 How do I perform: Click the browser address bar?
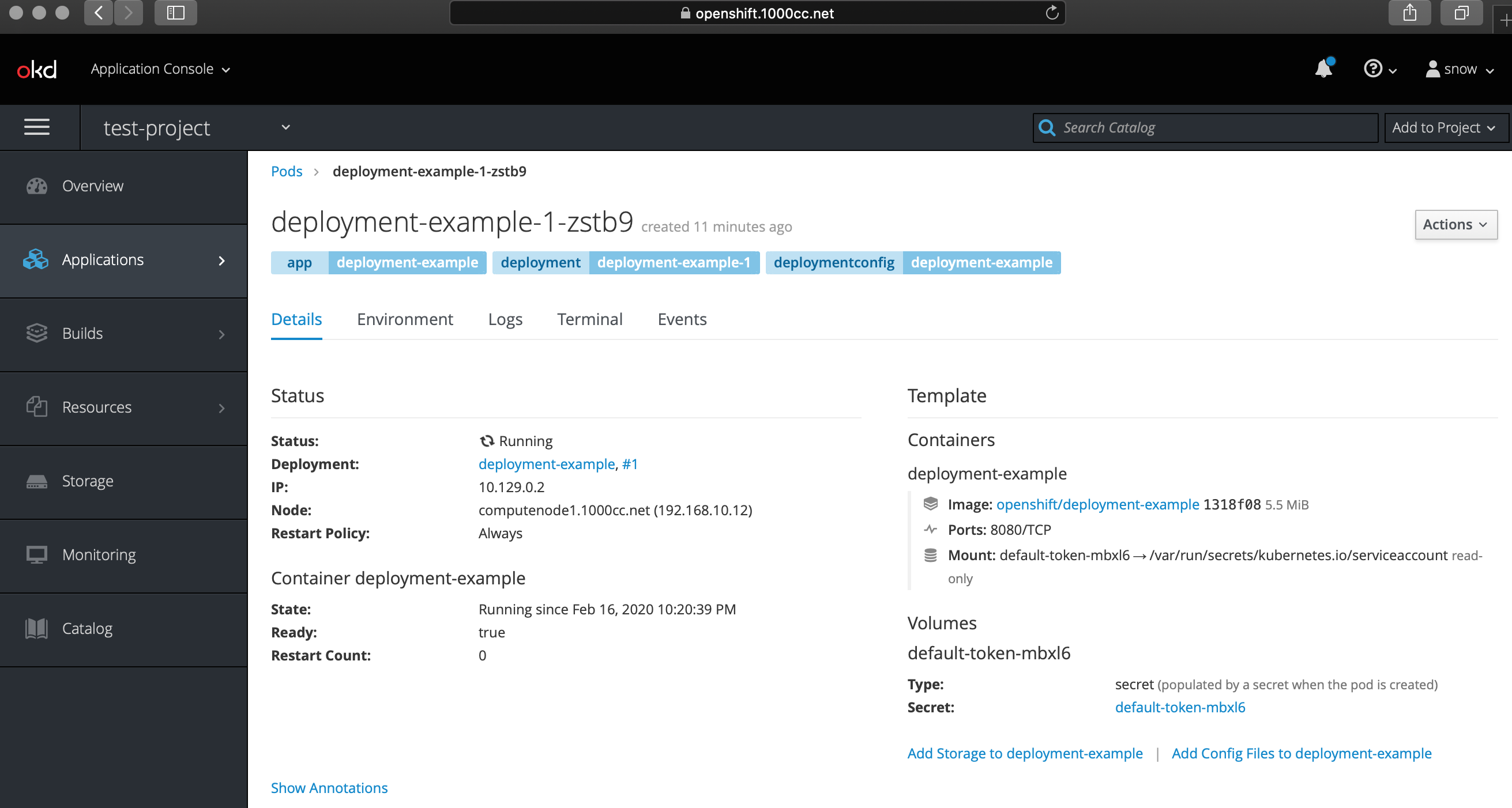coord(757,13)
